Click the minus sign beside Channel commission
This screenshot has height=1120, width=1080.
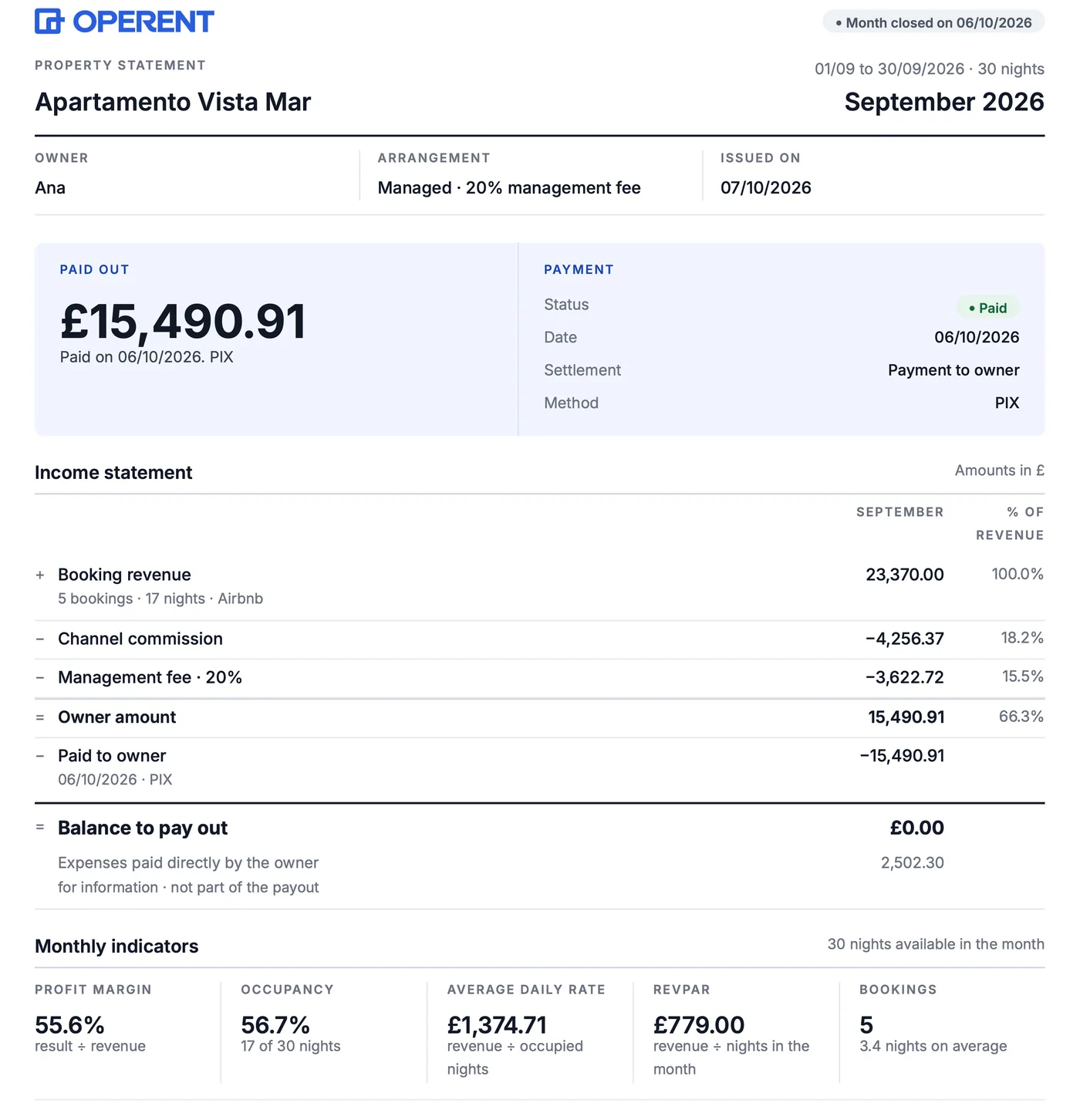[40, 639]
